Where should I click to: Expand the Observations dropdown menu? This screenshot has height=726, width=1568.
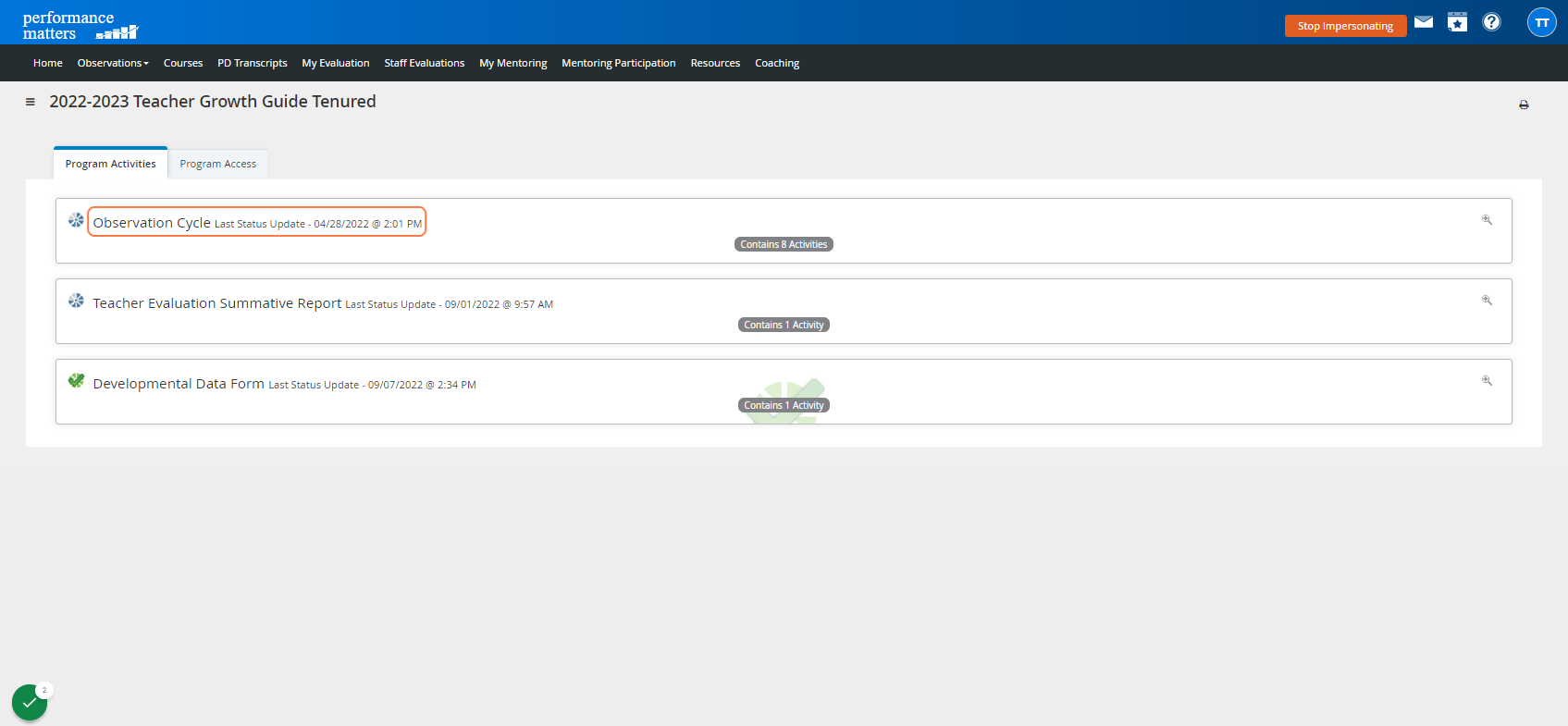tap(113, 63)
